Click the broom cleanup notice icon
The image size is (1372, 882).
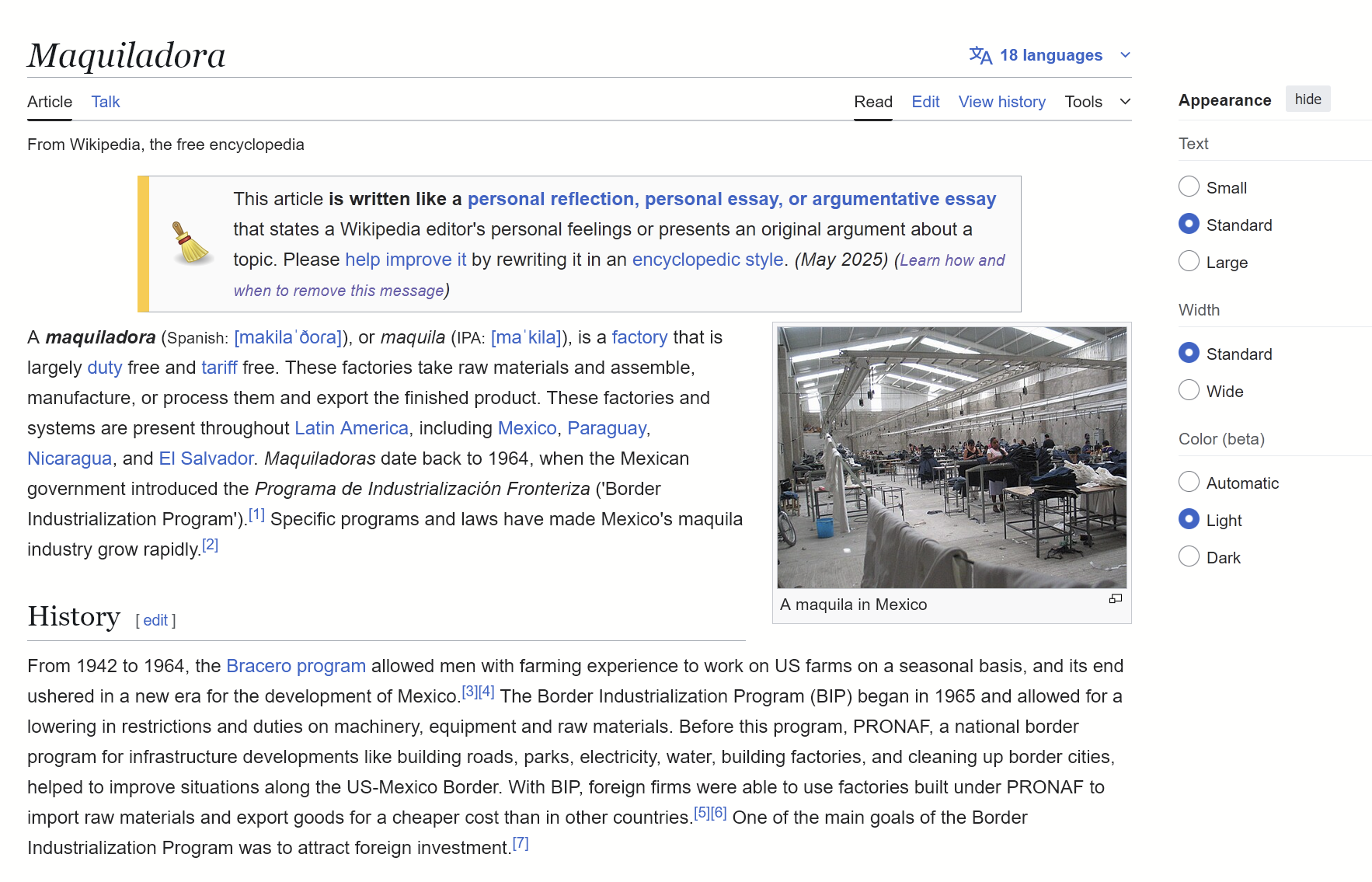pyautogui.click(x=190, y=243)
